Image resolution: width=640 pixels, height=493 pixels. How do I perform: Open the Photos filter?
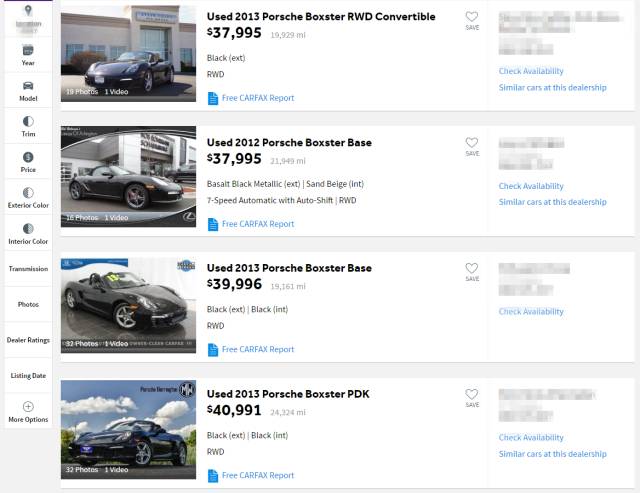point(28,304)
